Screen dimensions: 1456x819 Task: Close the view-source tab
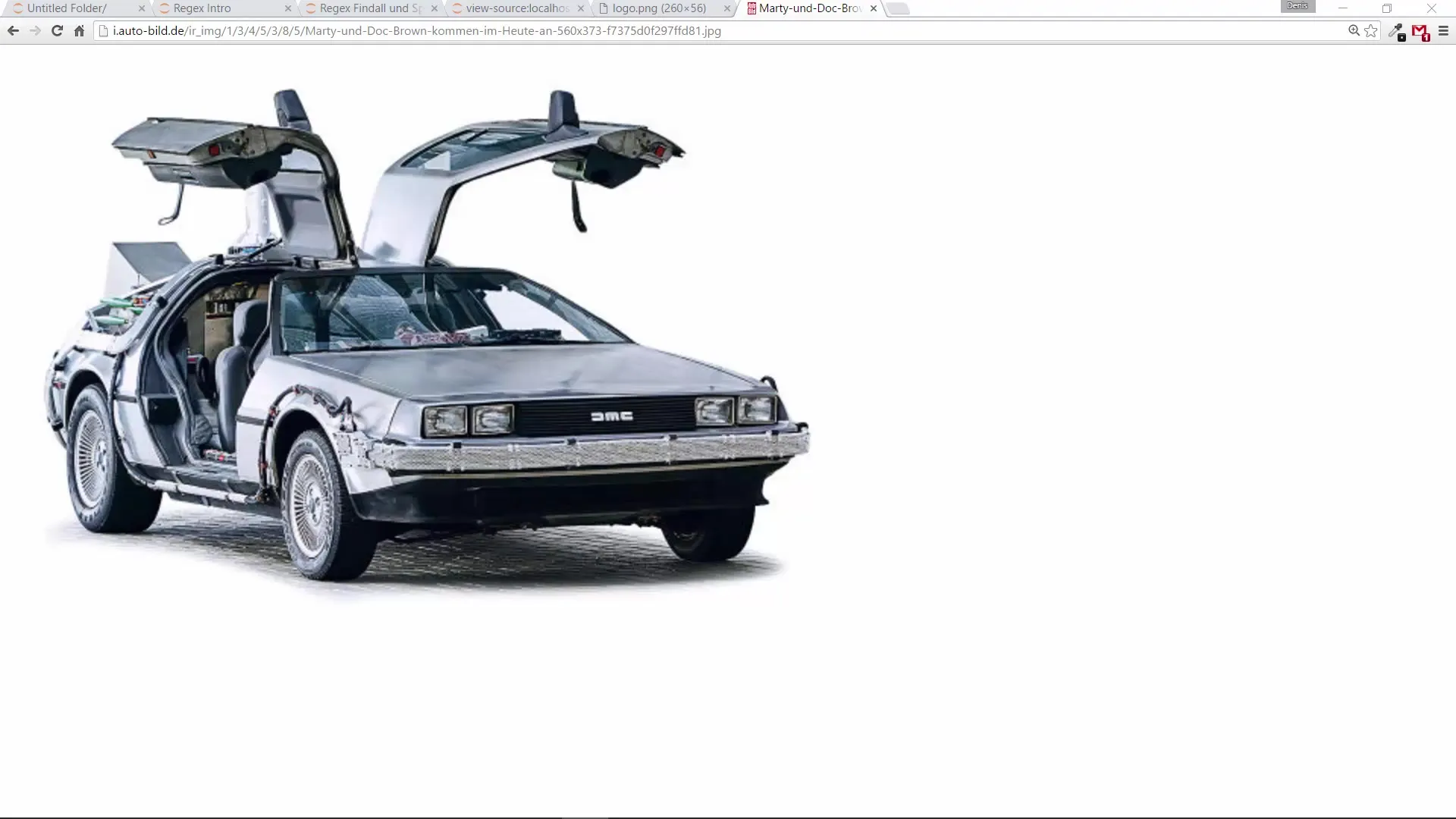tap(580, 8)
